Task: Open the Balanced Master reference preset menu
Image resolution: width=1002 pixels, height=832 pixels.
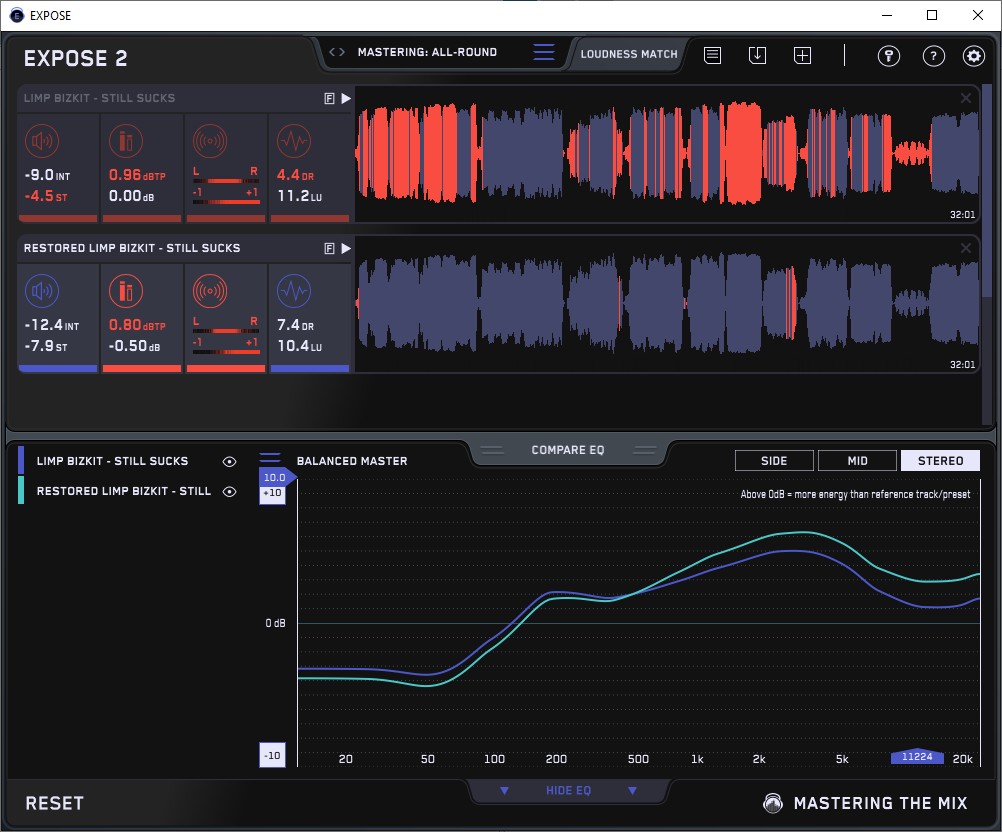Action: [x=271, y=460]
